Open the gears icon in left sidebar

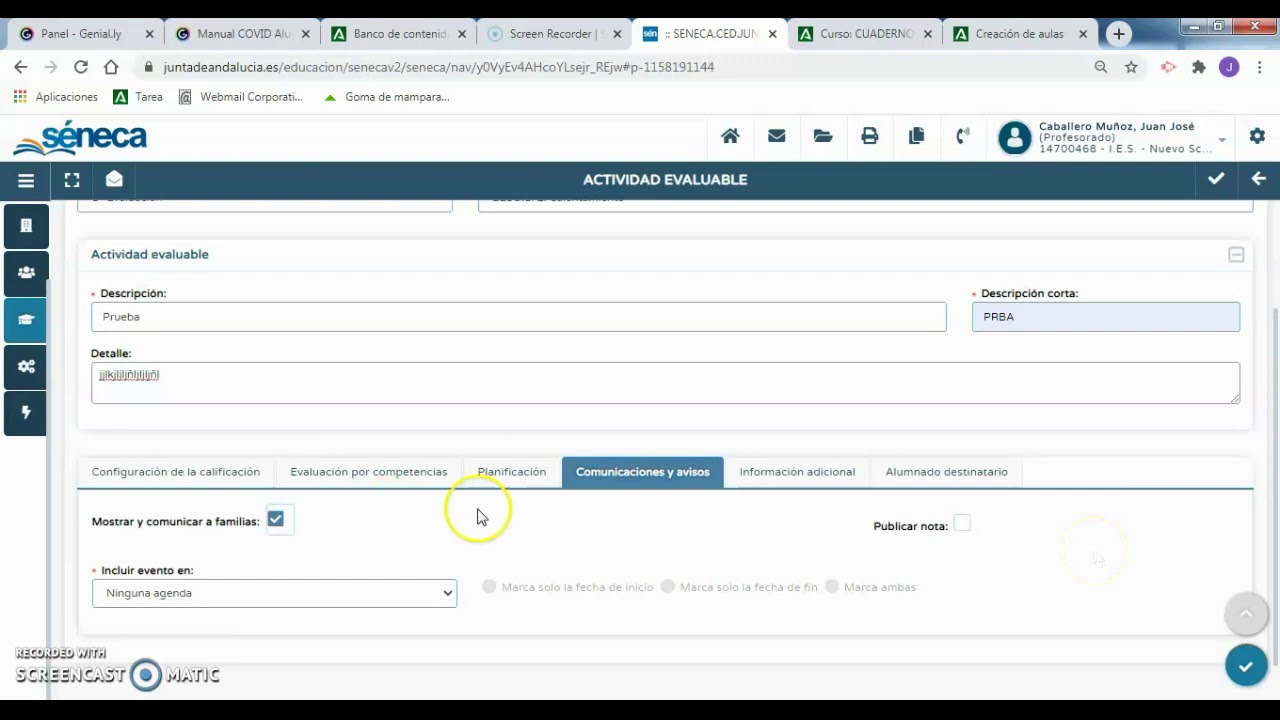coord(26,366)
